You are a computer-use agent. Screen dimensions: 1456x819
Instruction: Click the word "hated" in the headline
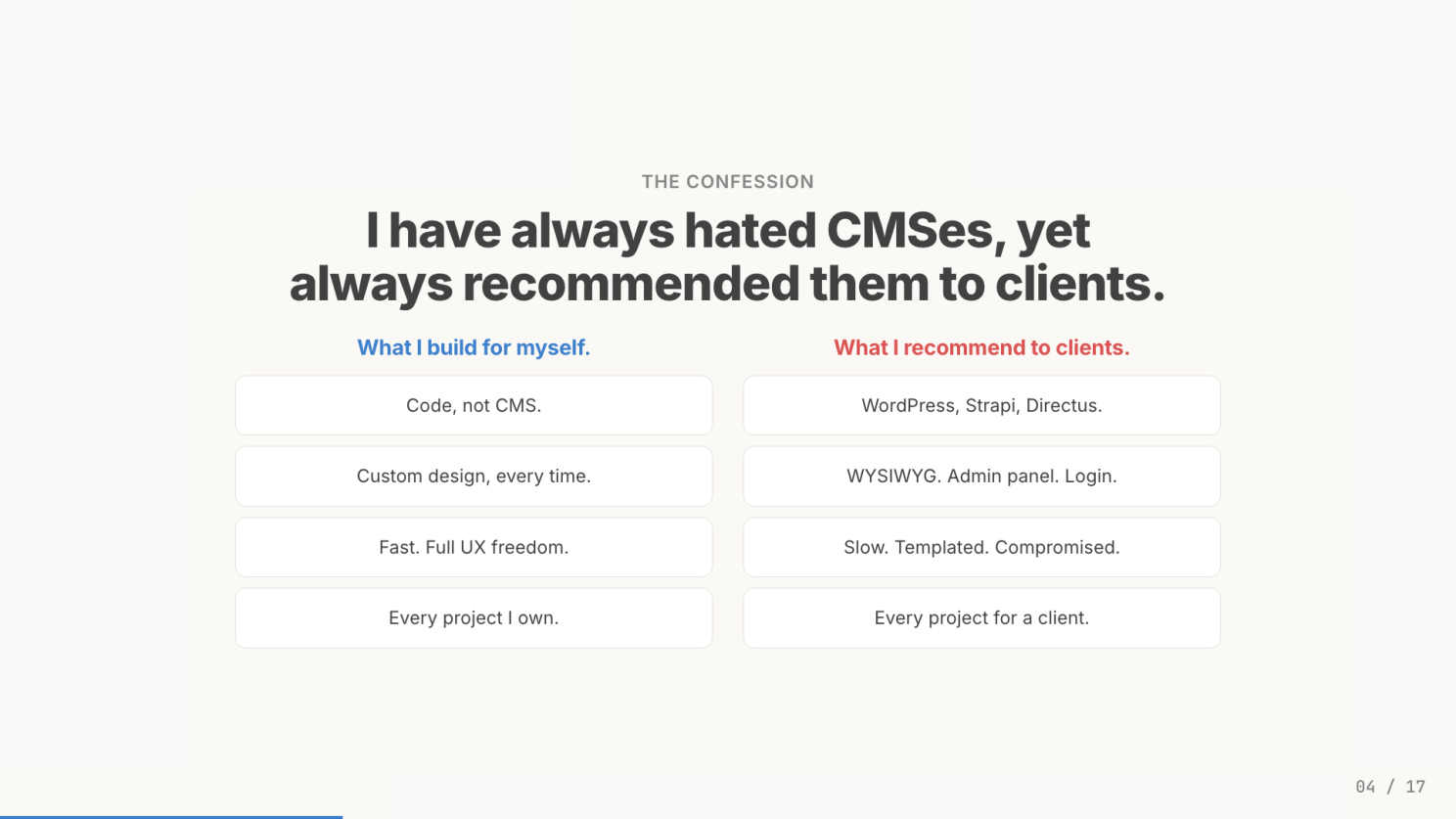(750, 231)
